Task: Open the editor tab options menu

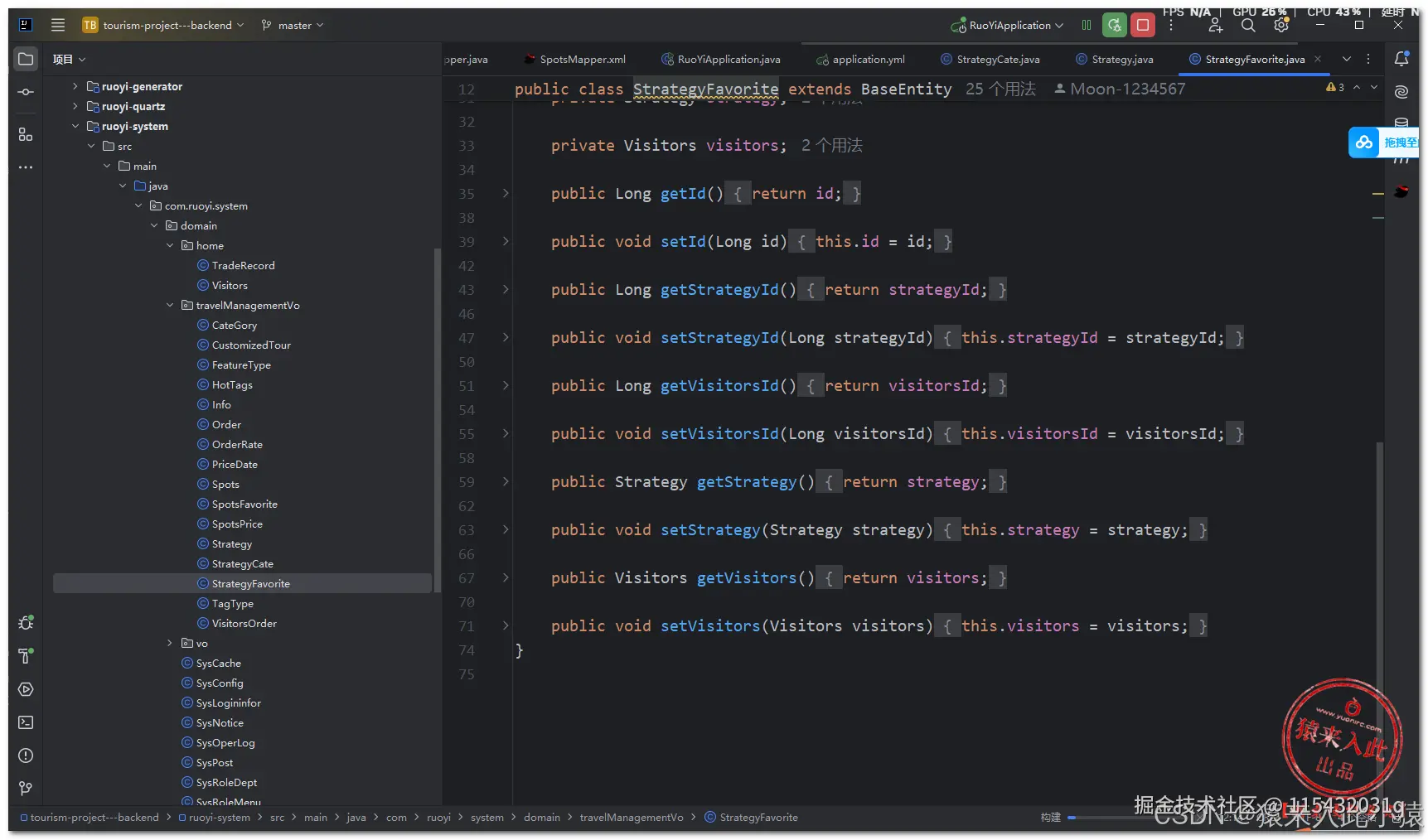Action: pyautogui.click(x=1368, y=59)
